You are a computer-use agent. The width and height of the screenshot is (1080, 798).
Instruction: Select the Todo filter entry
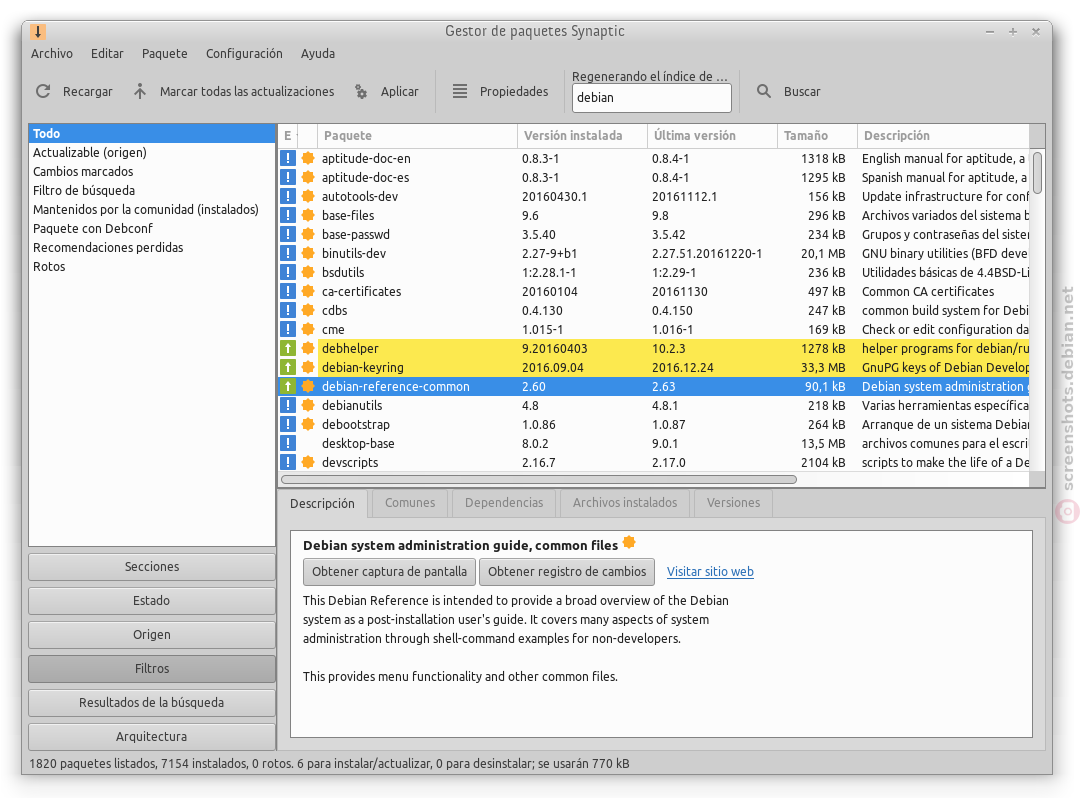pyautogui.click(x=152, y=134)
